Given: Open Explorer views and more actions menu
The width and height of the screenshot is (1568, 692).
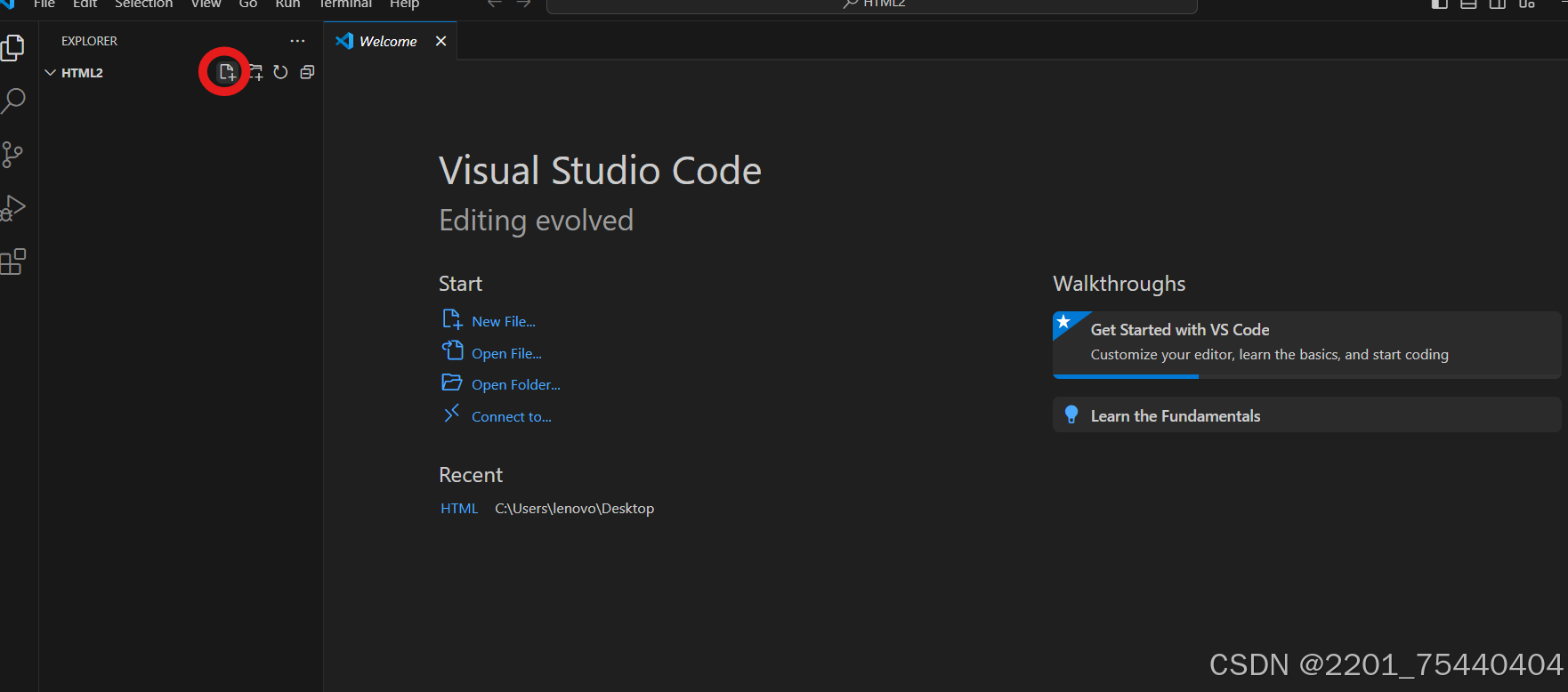Looking at the screenshot, I should tap(297, 41).
